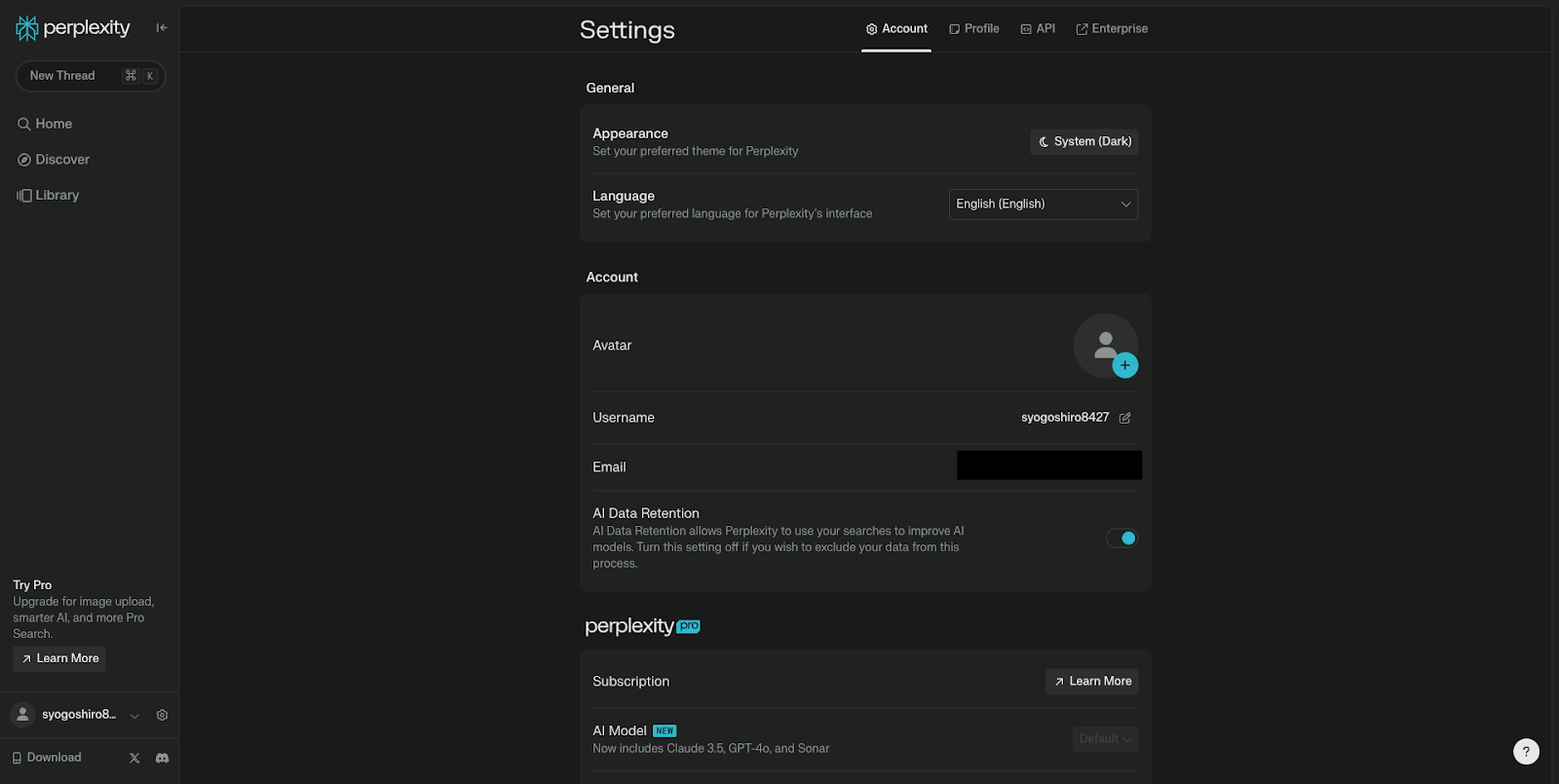Toggle AI Data Retention switch

point(1122,538)
